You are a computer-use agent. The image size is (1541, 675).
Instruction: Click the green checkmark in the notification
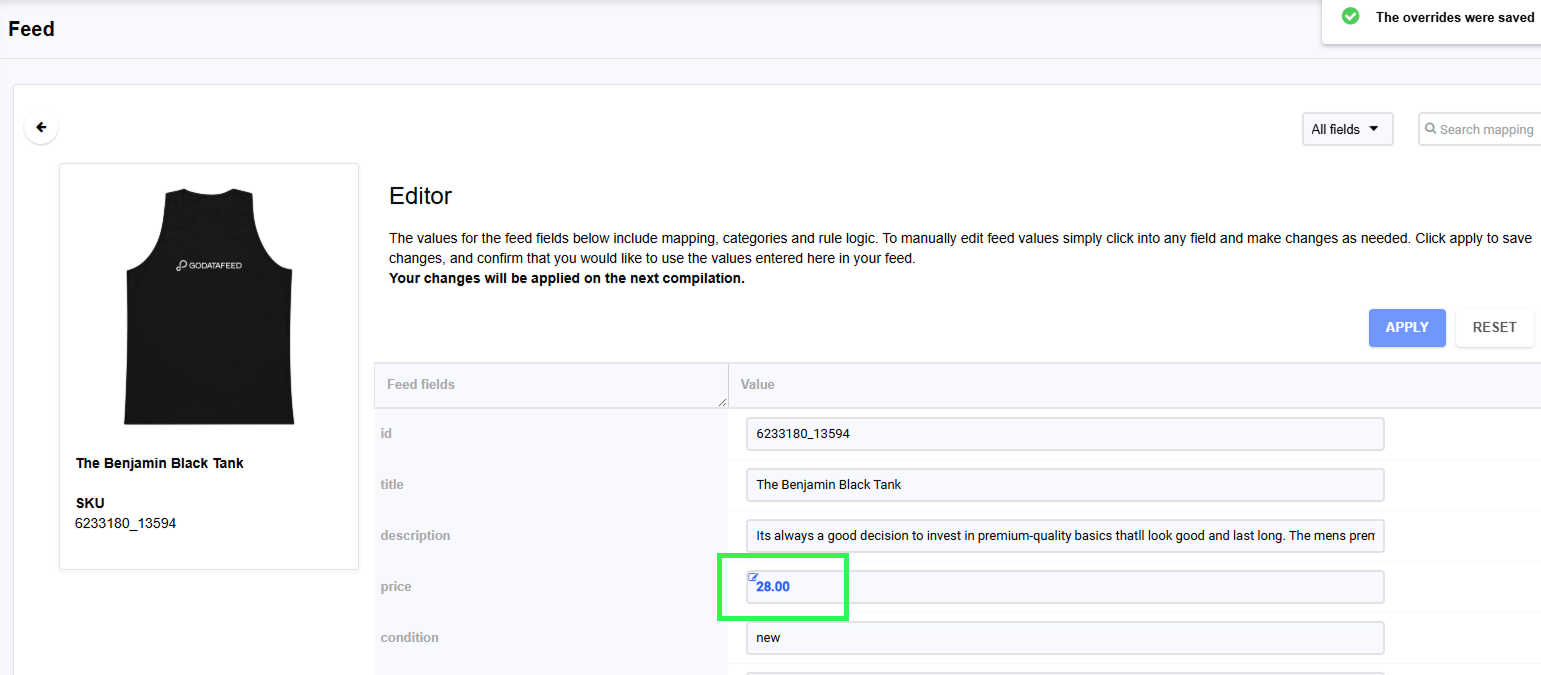click(x=1350, y=17)
